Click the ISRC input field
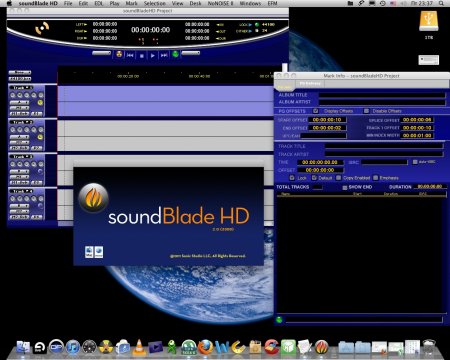The width and height of the screenshot is (450, 360). click(385, 162)
